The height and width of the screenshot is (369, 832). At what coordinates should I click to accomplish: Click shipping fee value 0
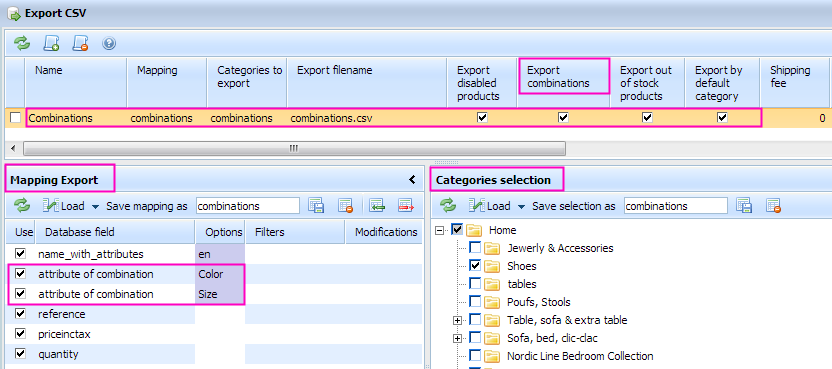[x=822, y=118]
